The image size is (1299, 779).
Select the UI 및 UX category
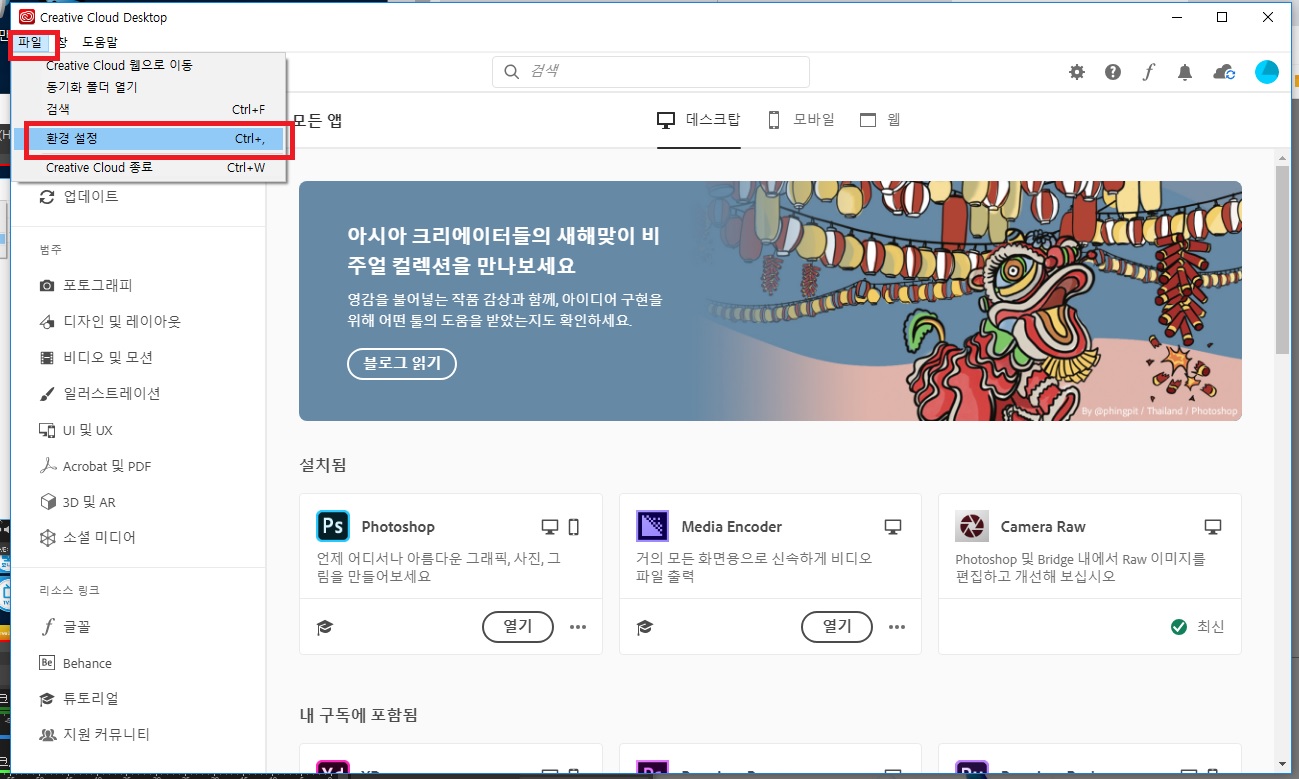point(75,430)
